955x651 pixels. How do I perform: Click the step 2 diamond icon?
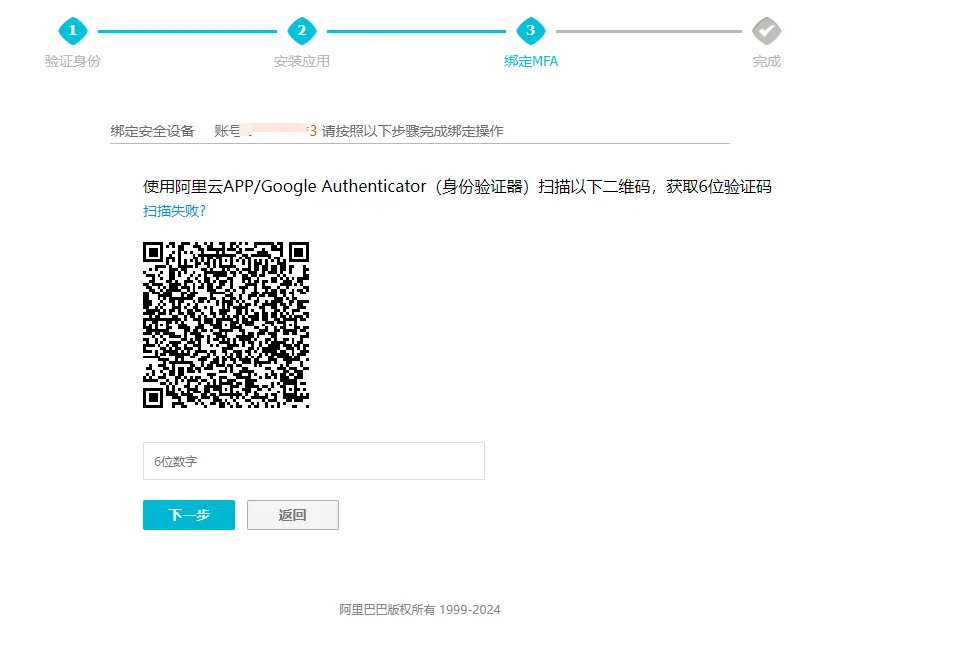(x=301, y=30)
